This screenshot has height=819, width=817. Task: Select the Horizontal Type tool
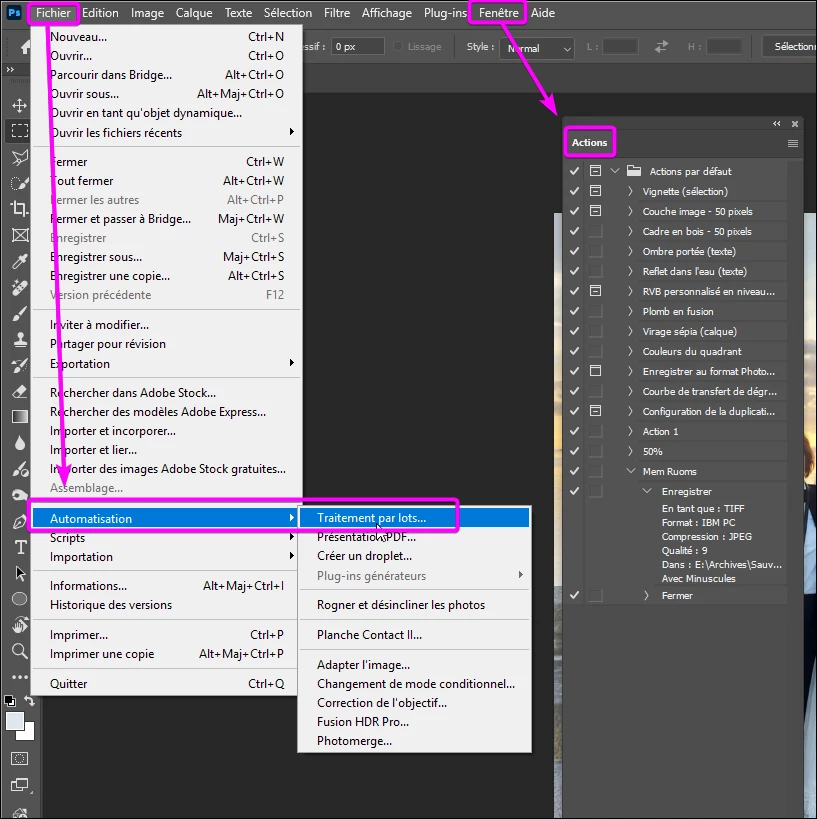19,547
